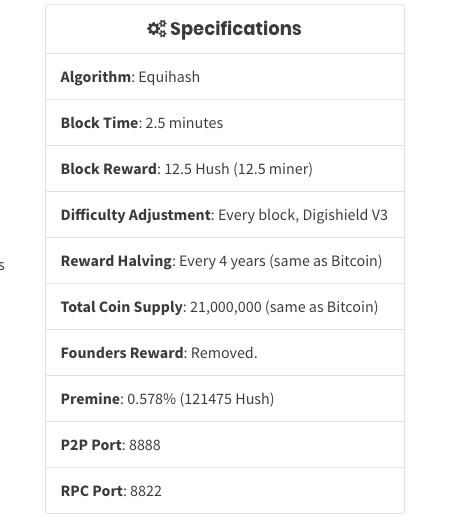
Task: Click the 21,000,000 supply value
Action: [x=226, y=307]
